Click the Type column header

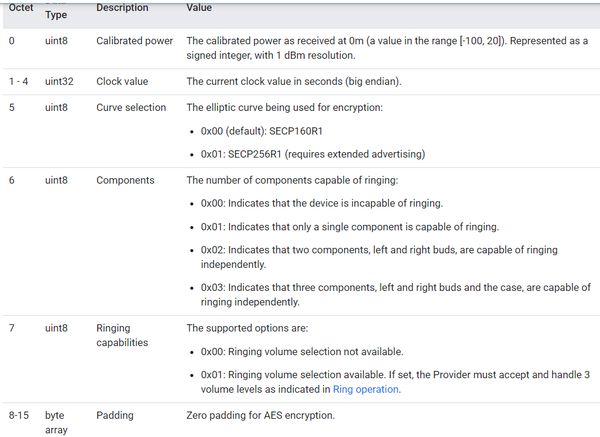click(x=56, y=15)
